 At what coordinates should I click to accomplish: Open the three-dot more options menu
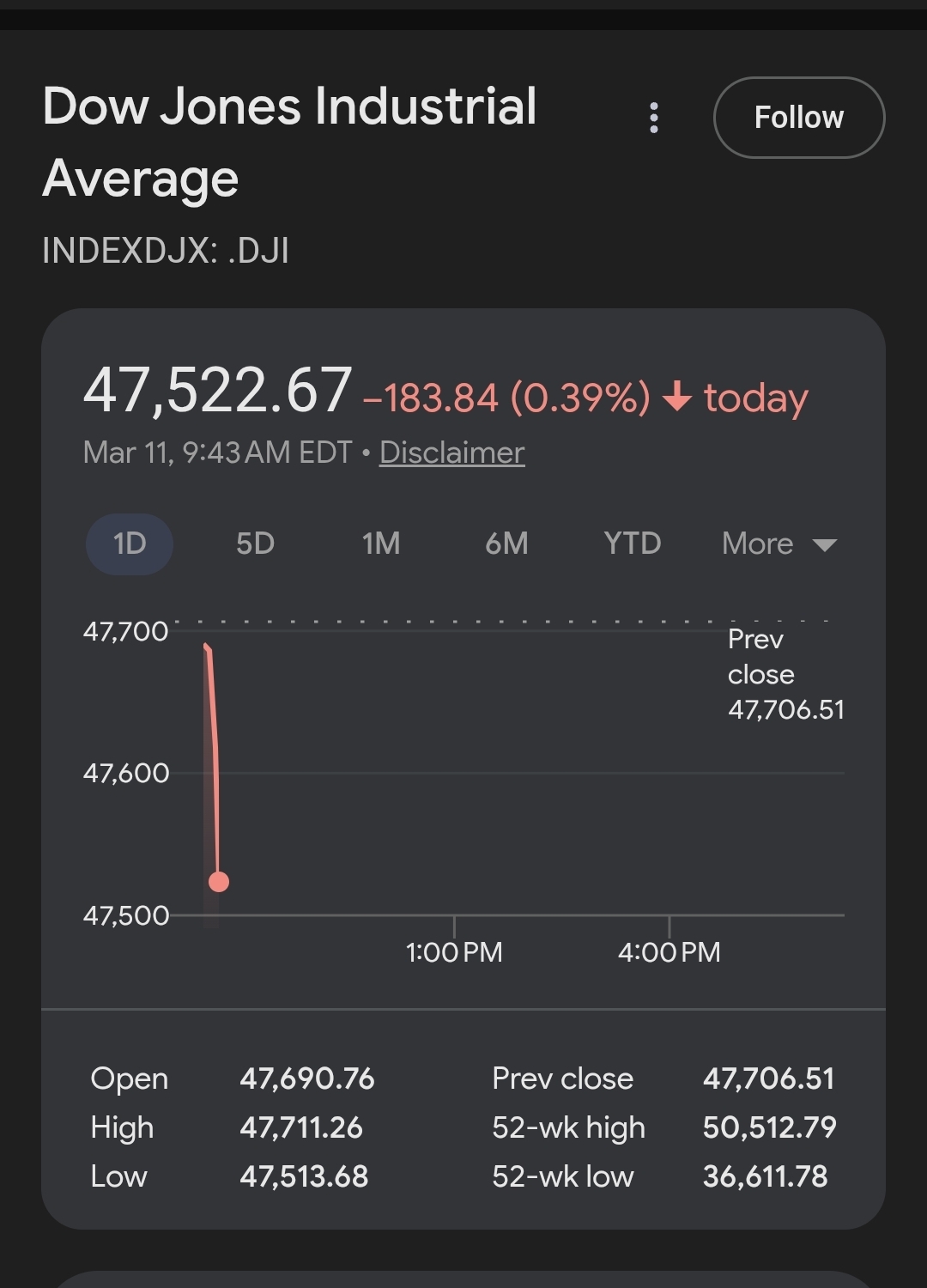(x=654, y=118)
